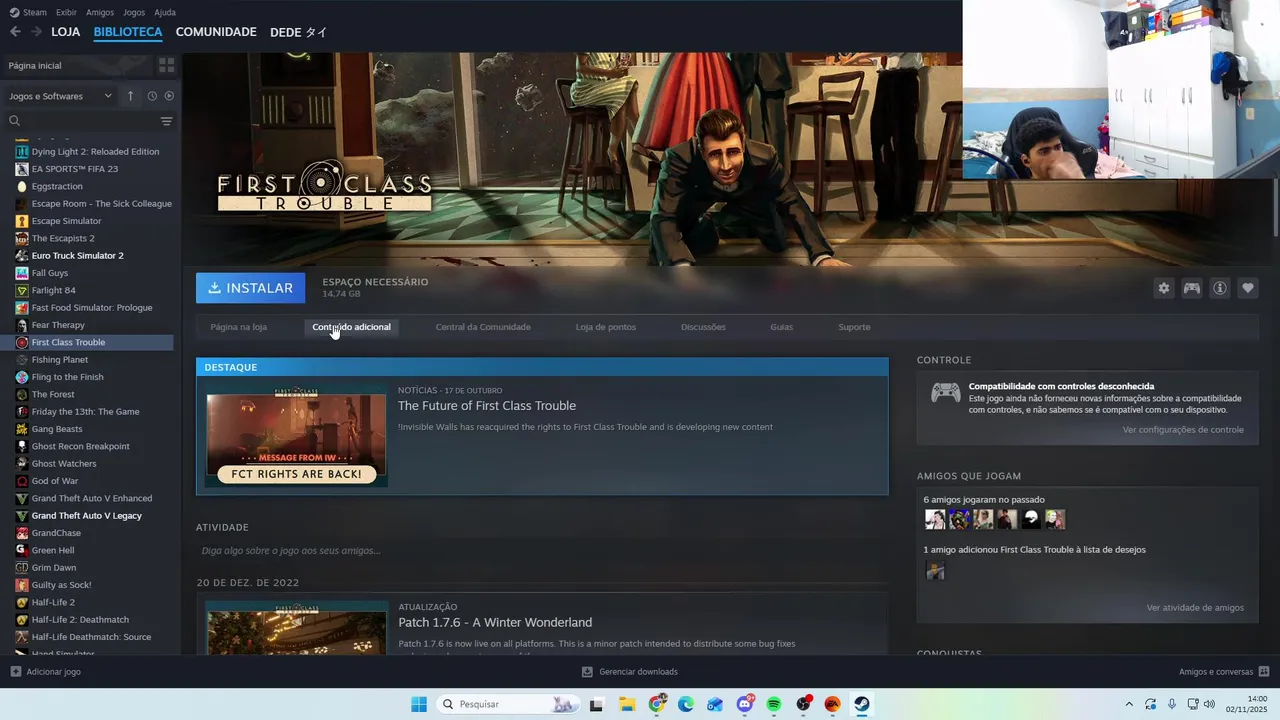Image resolution: width=1280 pixels, height=720 pixels.
Task: Open Conteúdo adicional tab
Action: (x=351, y=327)
